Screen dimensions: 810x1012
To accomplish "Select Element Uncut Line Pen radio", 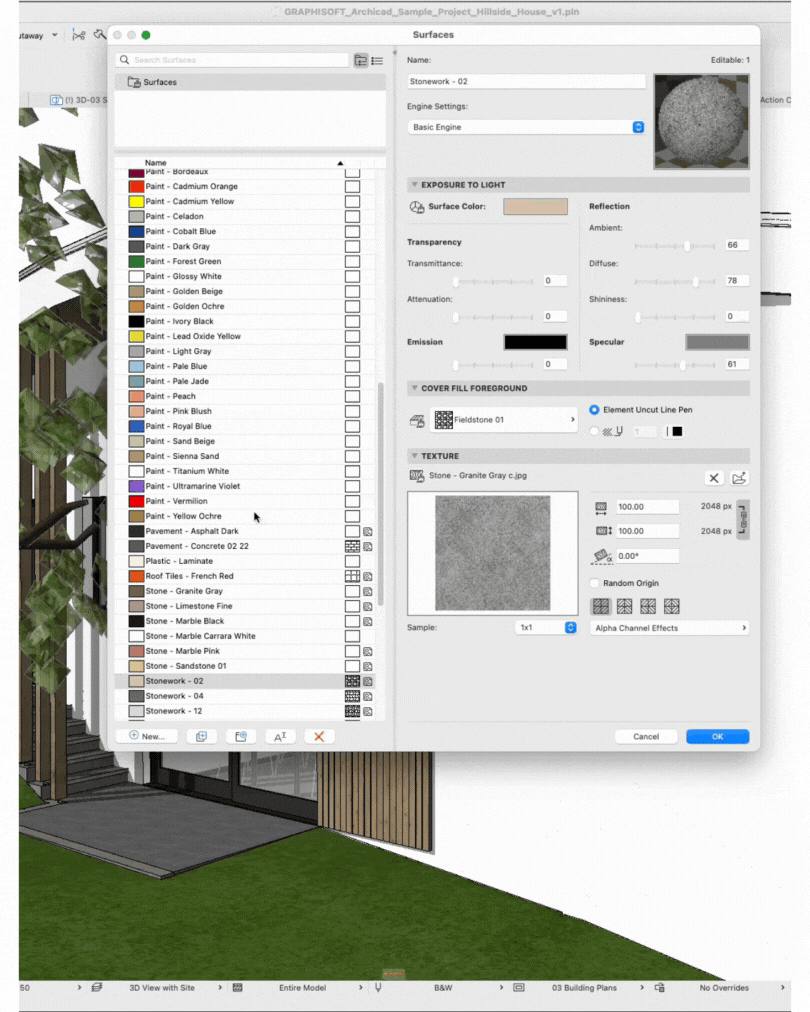I will [594, 410].
